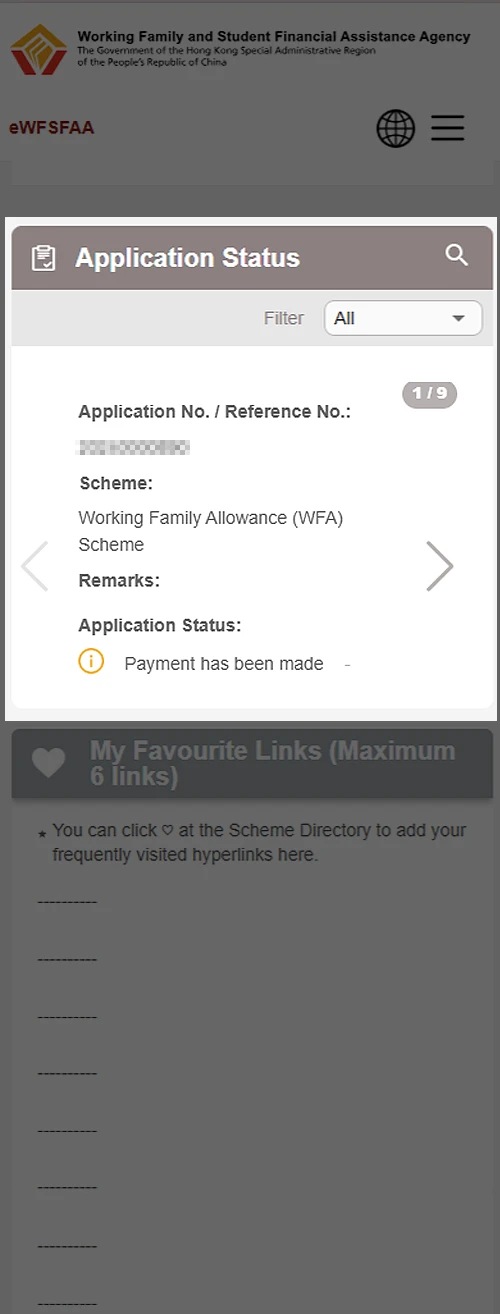Click the dropdown arrow in Filter box
Image resolution: width=500 pixels, height=1314 pixels.
click(459, 318)
